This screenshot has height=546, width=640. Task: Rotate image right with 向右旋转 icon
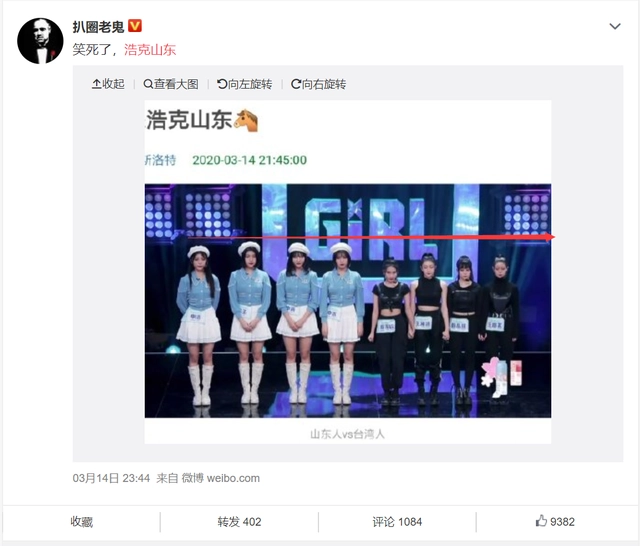[x=296, y=84]
